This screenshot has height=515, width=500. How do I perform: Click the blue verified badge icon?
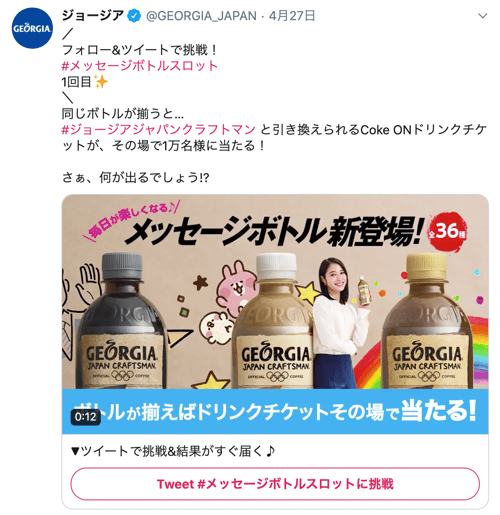click(x=134, y=16)
